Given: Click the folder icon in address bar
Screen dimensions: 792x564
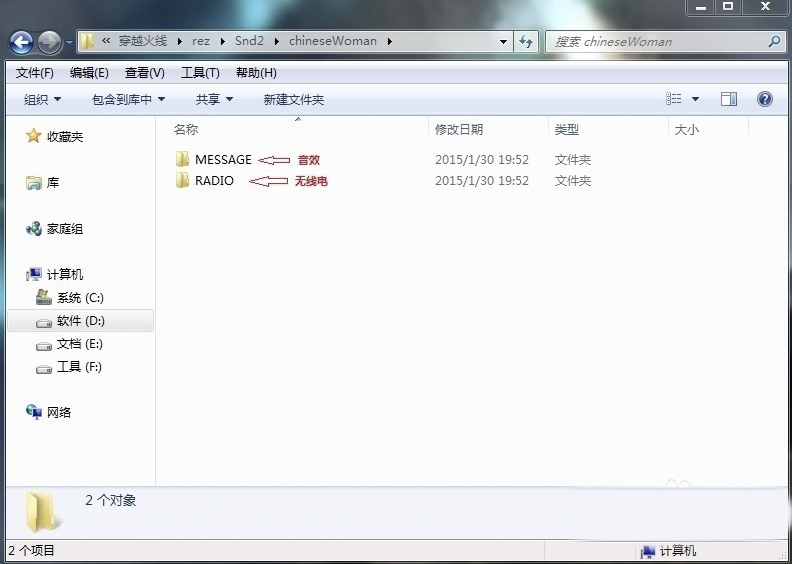Looking at the screenshot, I should [x=87, y=41].
